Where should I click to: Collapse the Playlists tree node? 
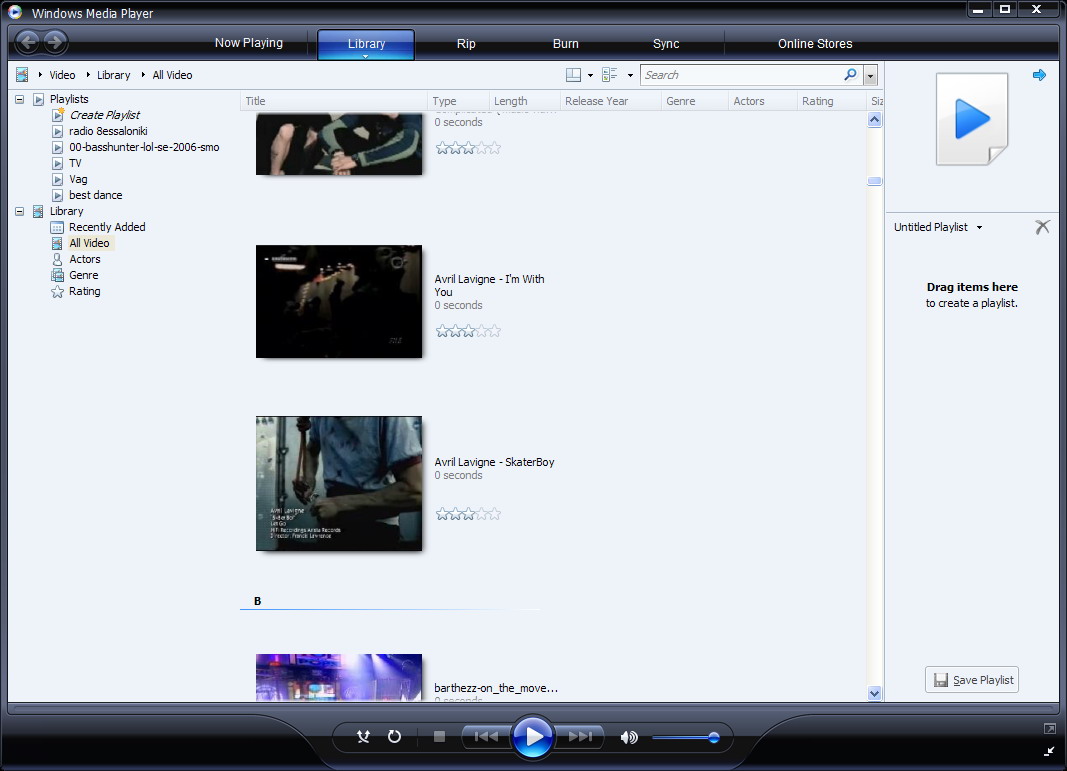coord(20,99)
